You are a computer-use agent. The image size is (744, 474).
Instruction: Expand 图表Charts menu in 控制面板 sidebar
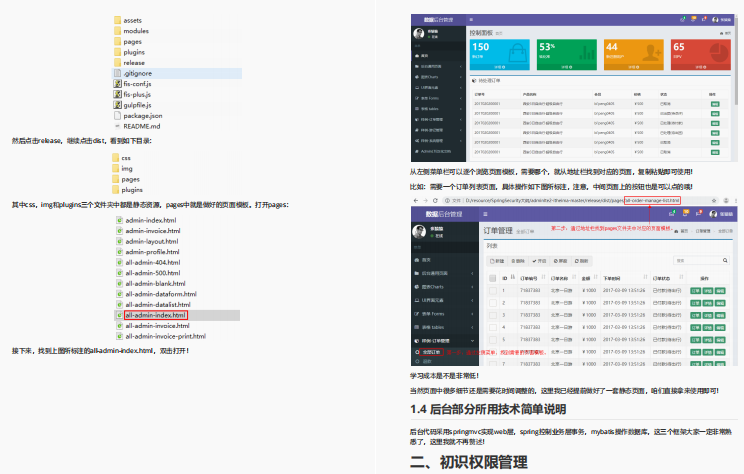tap(438, 77)
